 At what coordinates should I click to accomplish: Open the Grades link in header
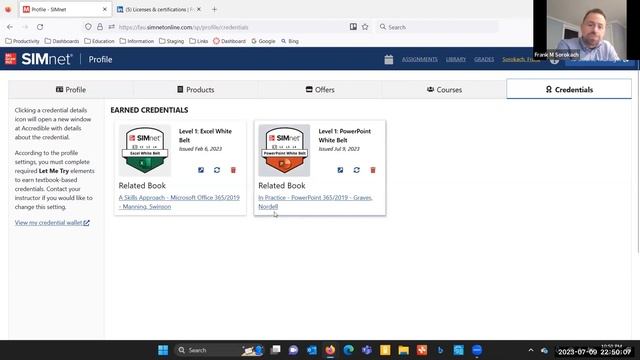(484, 60)
